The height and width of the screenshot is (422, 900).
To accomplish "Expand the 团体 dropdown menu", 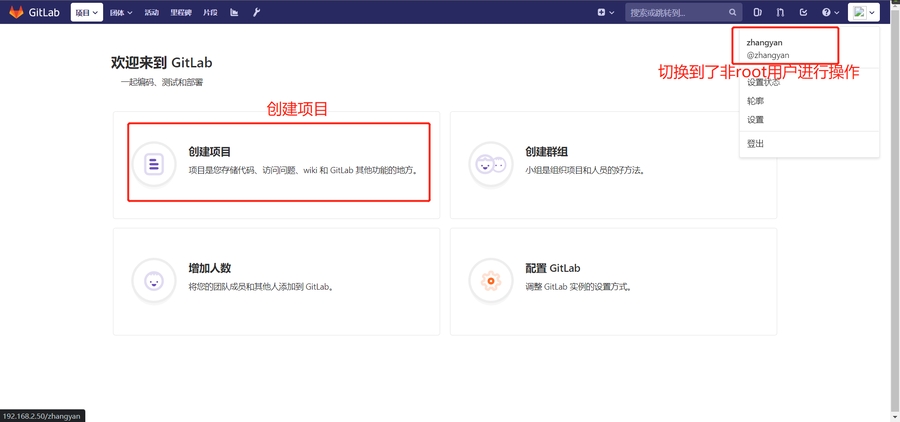I will pyautogui.click(x=120, y=13).
